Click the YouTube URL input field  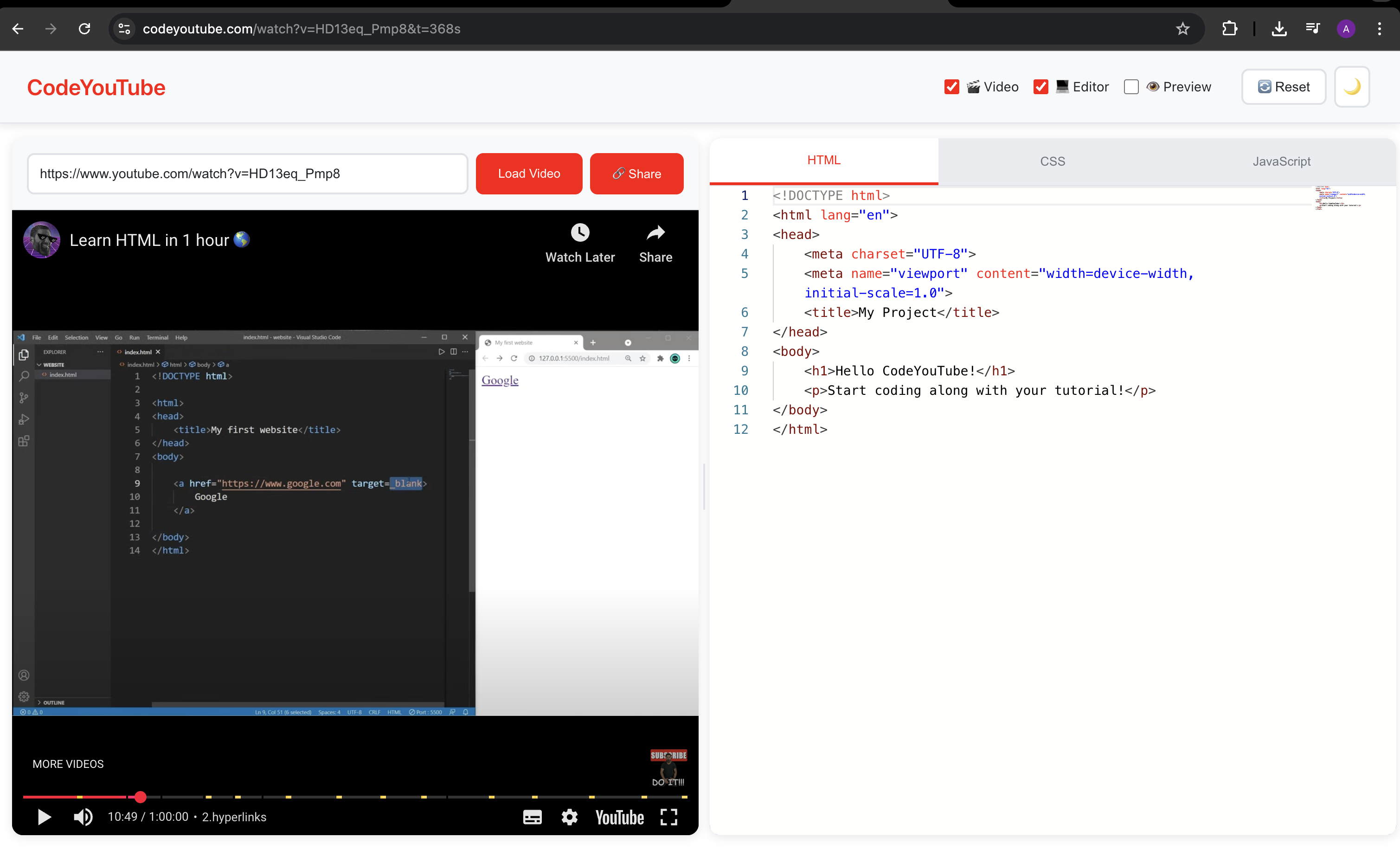click(x=247, y=174)
